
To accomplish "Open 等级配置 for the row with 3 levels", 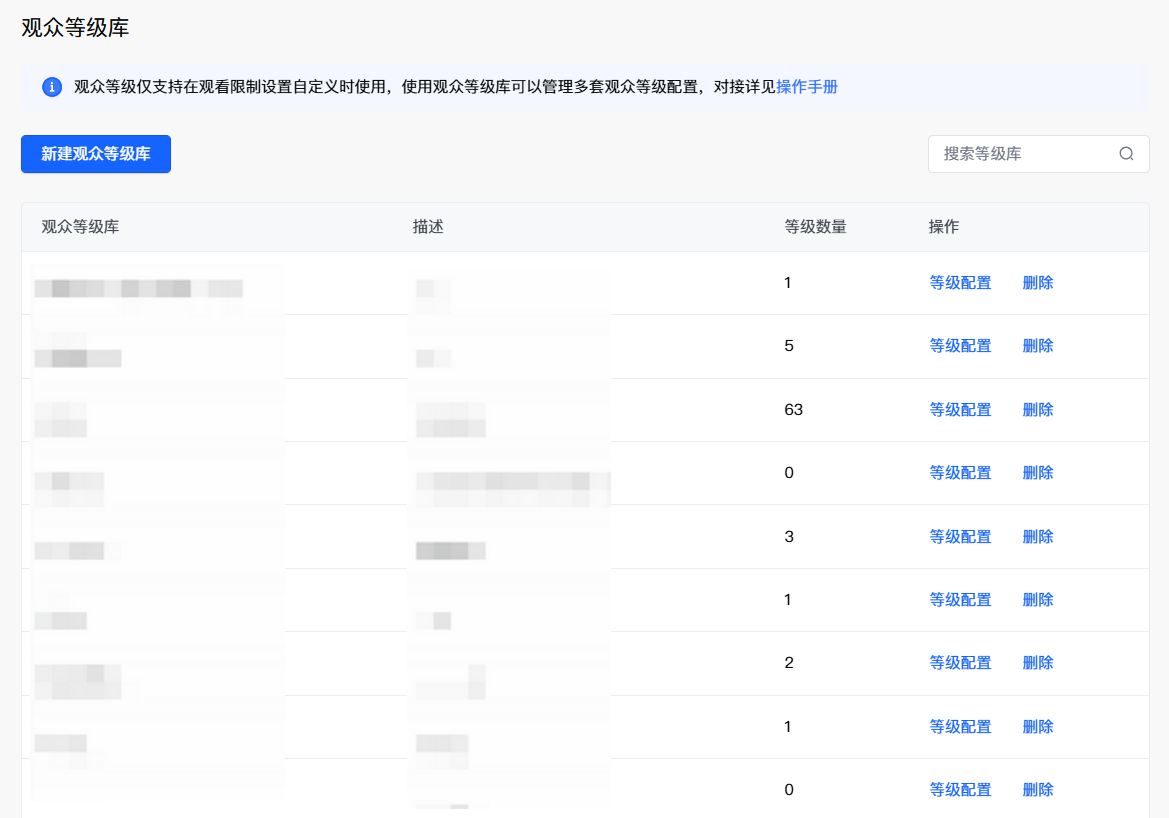I will coord(960,537).
